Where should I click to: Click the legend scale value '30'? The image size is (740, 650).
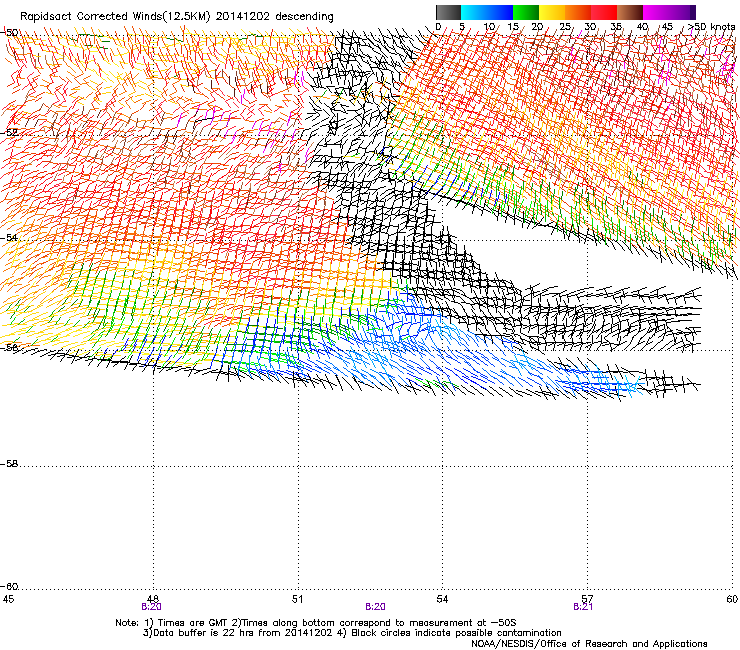(x=590, y=27)
